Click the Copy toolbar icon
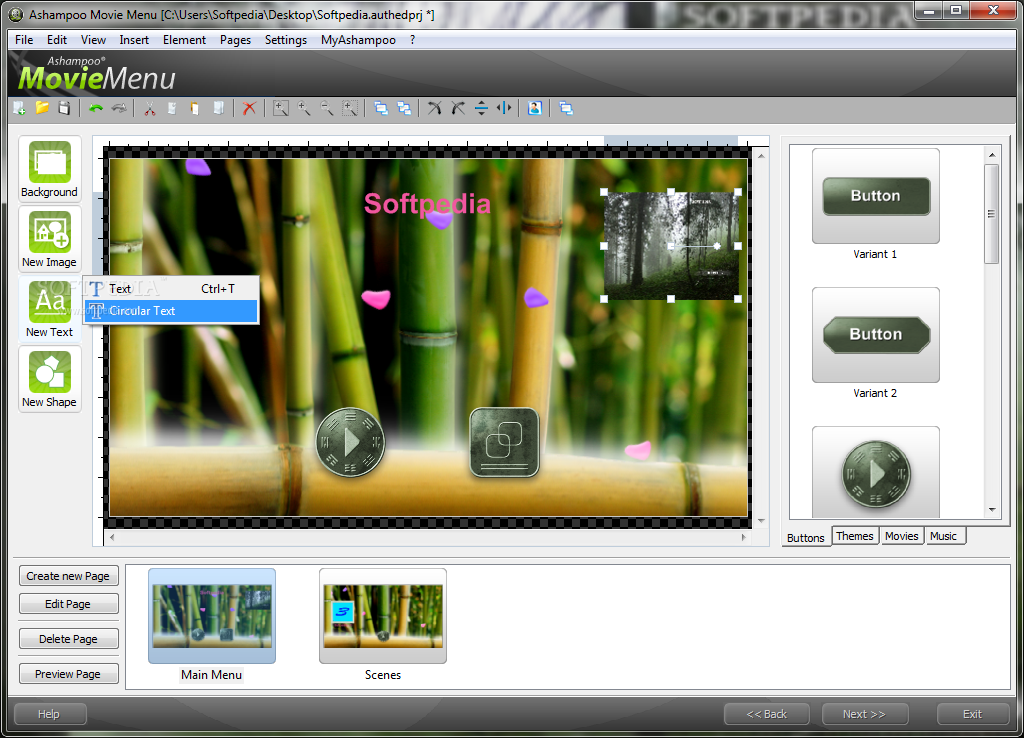This screenshot has height=738, width=1024. click(x=172, y=108)
